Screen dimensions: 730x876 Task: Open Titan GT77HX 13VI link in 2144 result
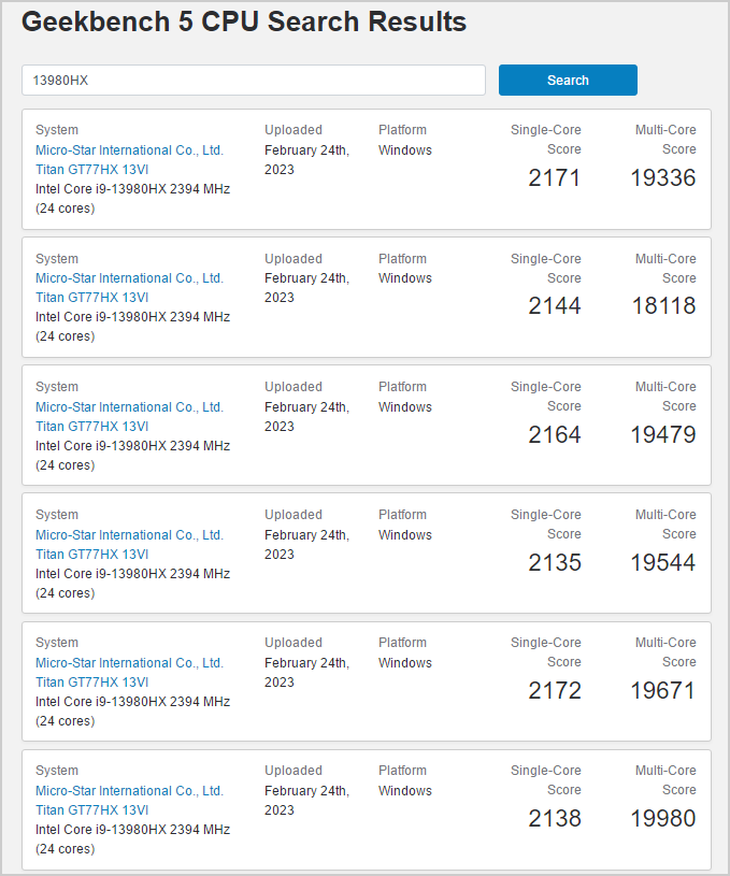click(x=92, y=297)
